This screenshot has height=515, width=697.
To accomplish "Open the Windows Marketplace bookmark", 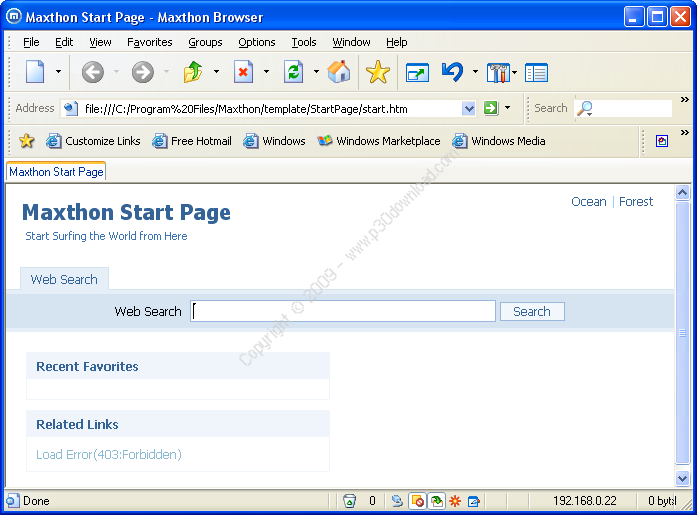I will pyautogui.click(x=379, y=141).
